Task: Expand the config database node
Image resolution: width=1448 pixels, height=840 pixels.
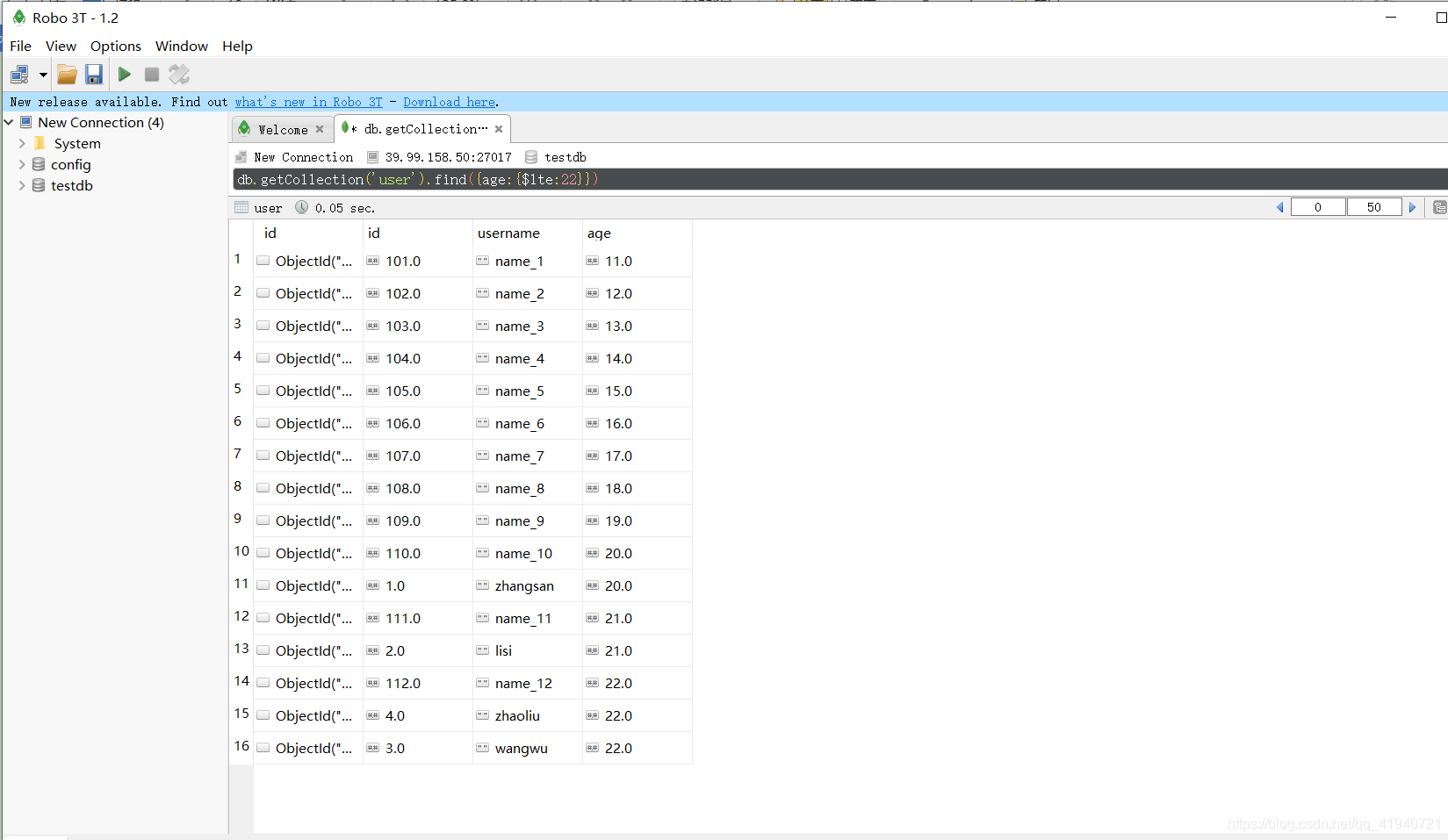Action: (22, 164)
